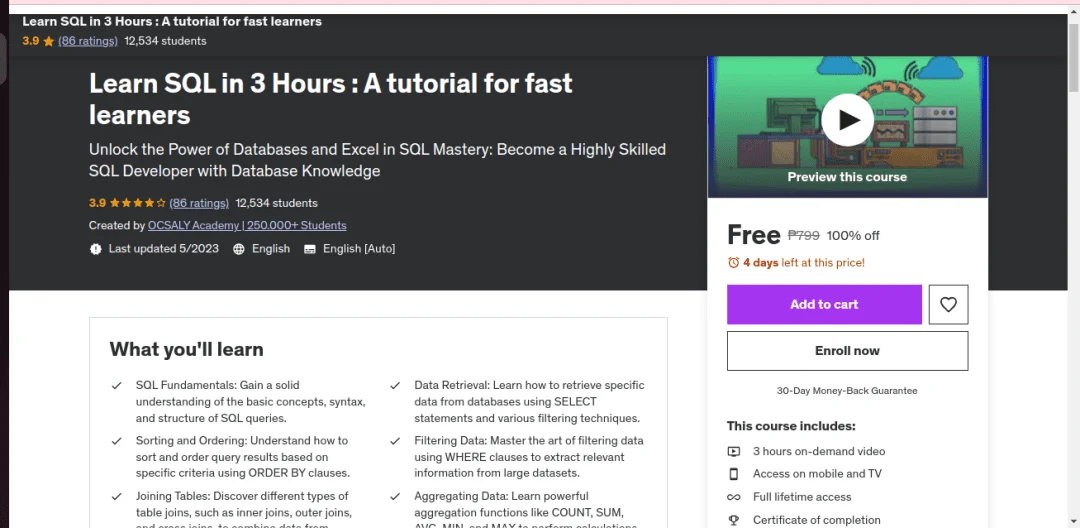Screen dimensions: 1080x528
Task: Click the This course includes: heading
Action: (x=791, y=426)
